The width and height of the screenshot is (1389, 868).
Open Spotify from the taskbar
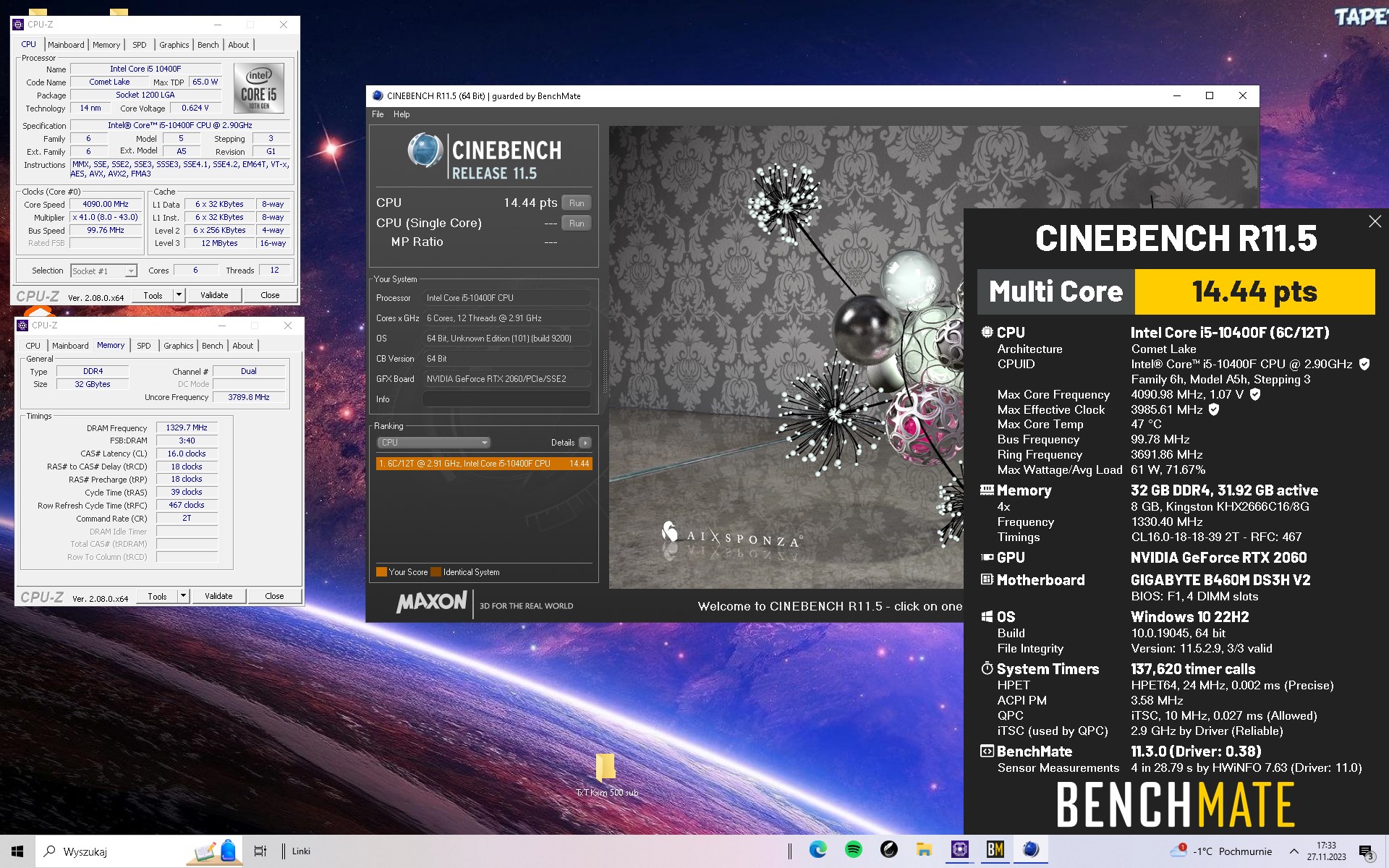click(853, 850)
